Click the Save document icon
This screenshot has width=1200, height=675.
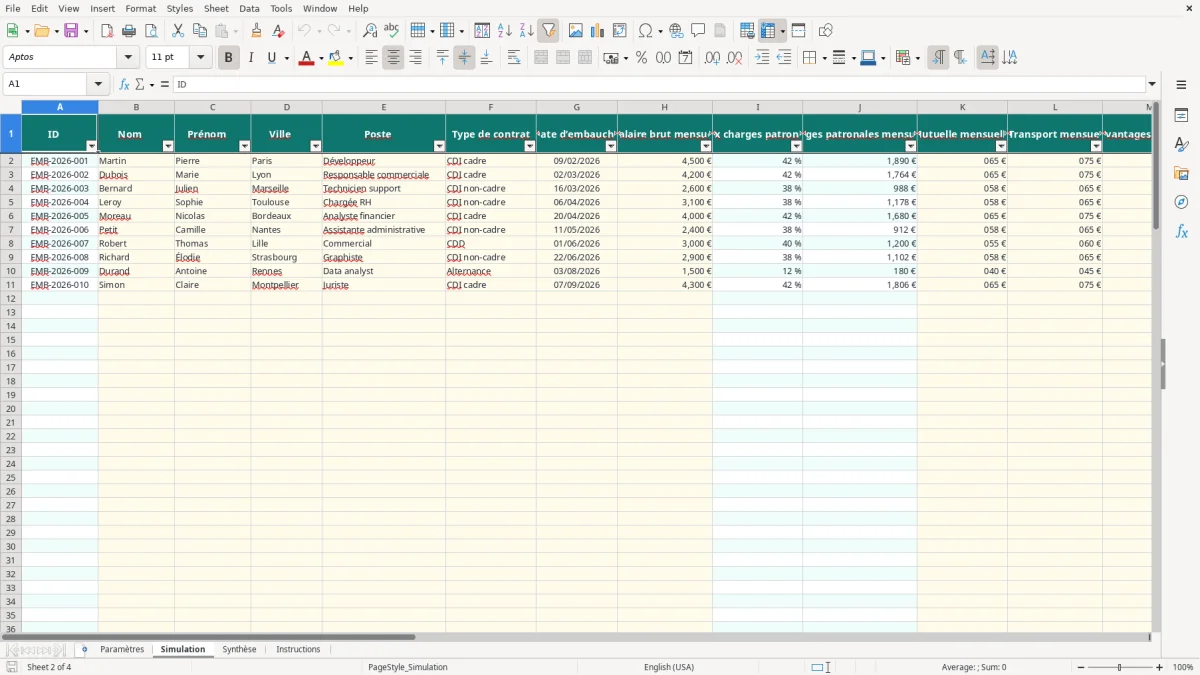point(72,31)
